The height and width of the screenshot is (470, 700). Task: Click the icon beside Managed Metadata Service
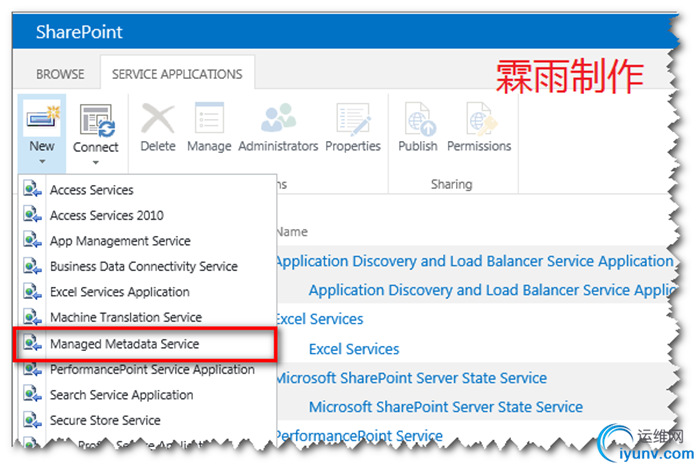tap(32, 343)
